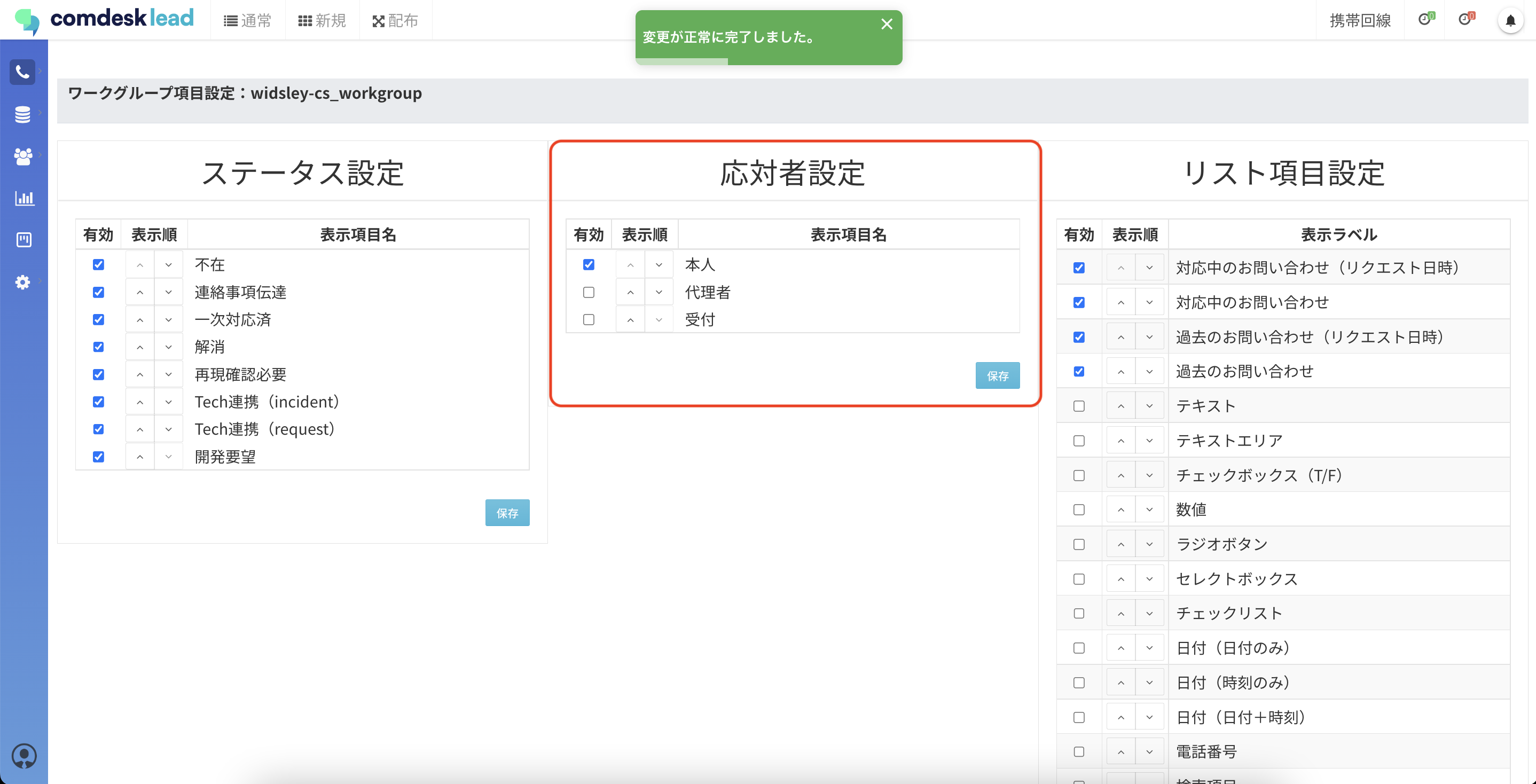Click the clock icon with green badge
This screenshot has width=1536, height=784.
coord(1425,20)
